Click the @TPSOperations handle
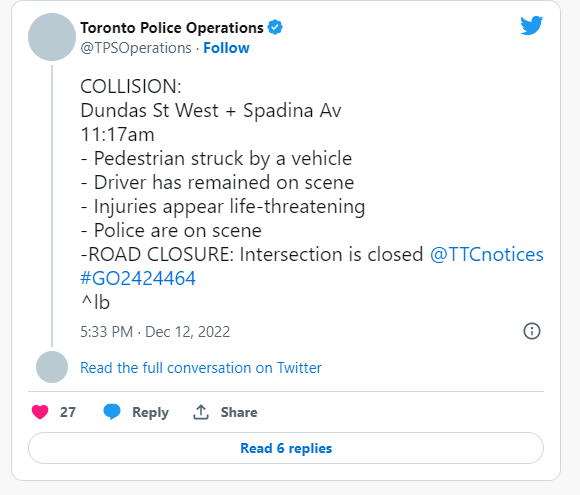This screenshot has height=495, width=580. (136, 48)
